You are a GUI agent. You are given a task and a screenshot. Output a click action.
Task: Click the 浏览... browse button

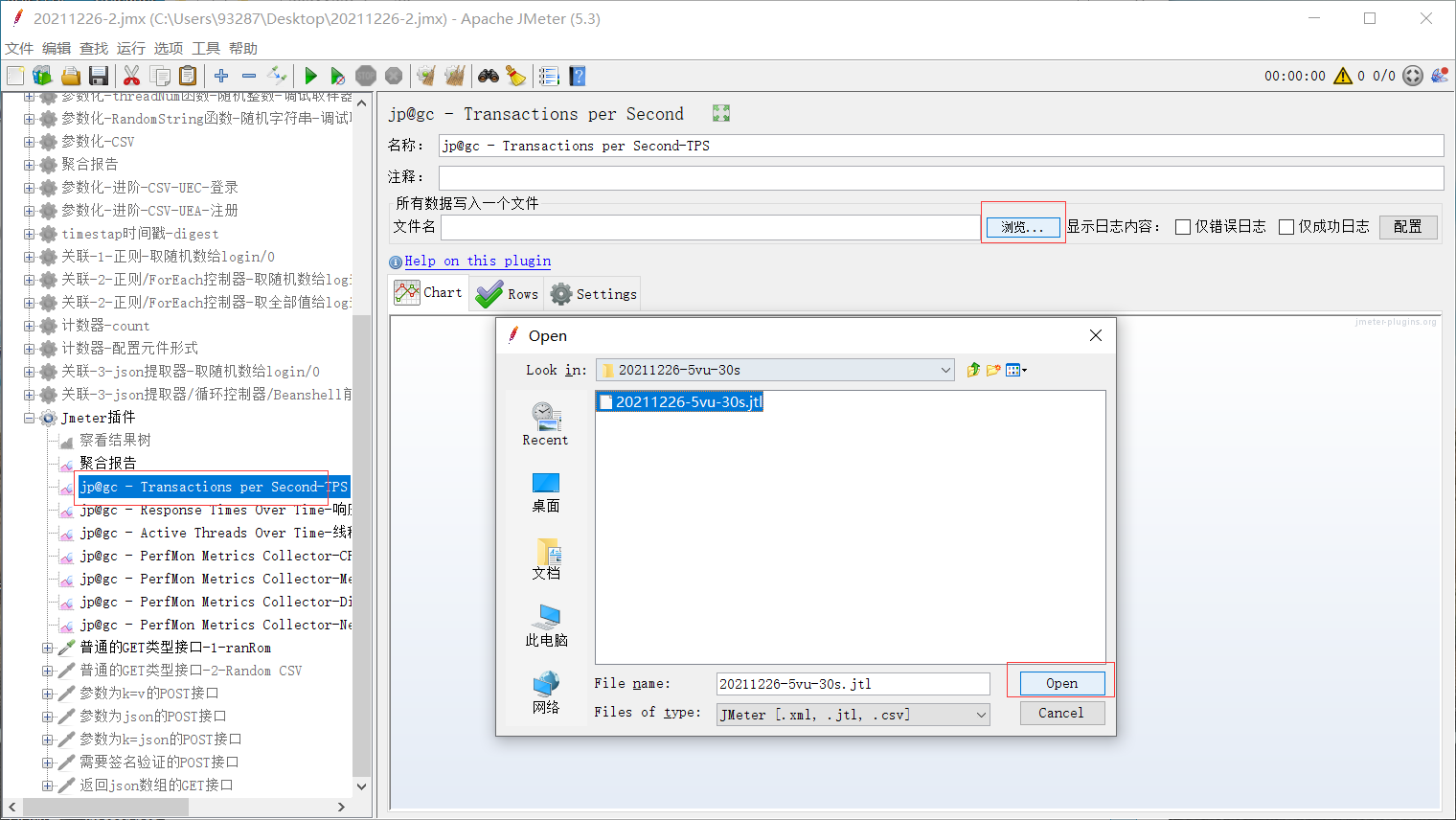click(1023, 227)
